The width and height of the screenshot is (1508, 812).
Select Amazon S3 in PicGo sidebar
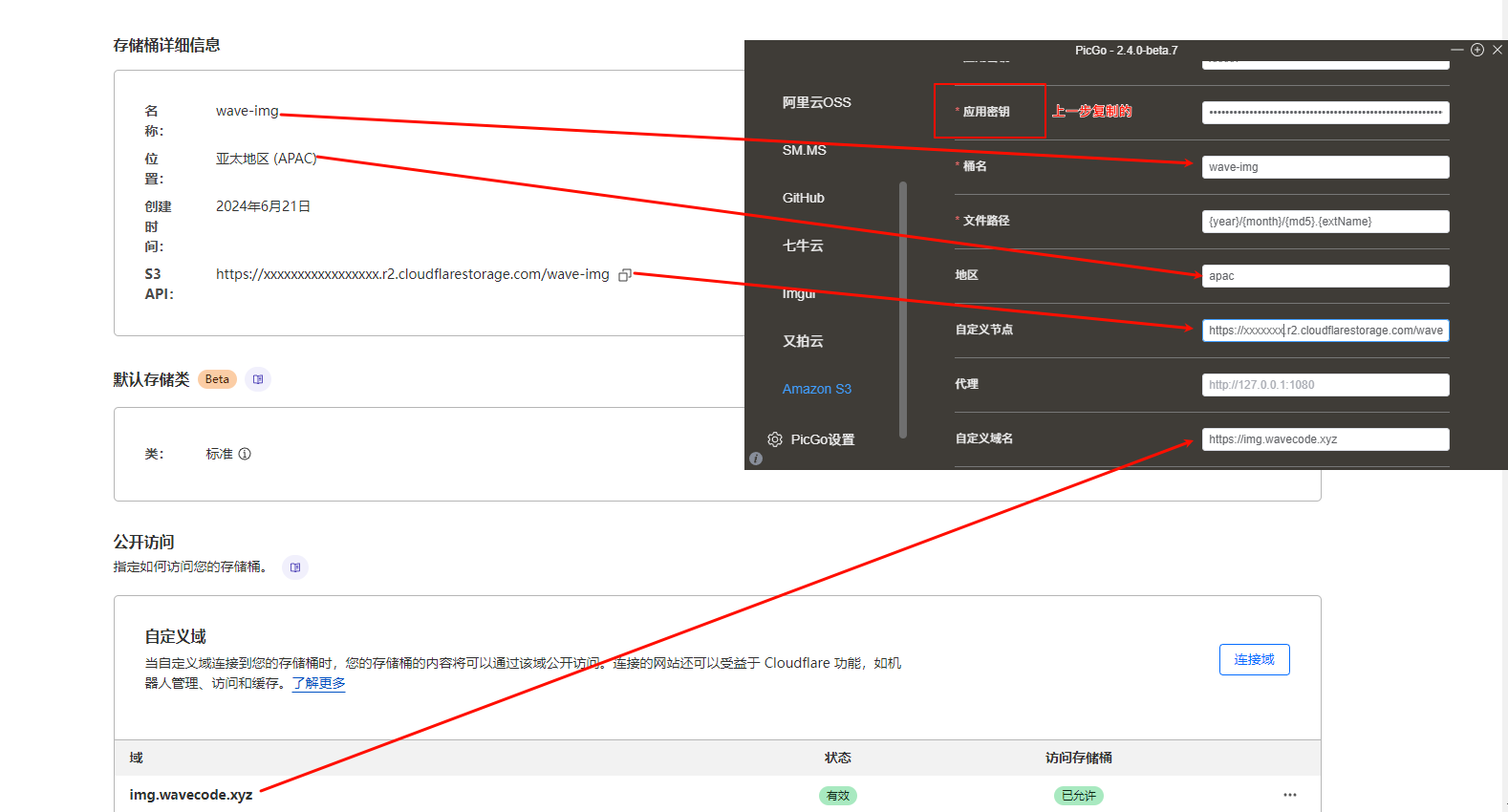[816, 389]
